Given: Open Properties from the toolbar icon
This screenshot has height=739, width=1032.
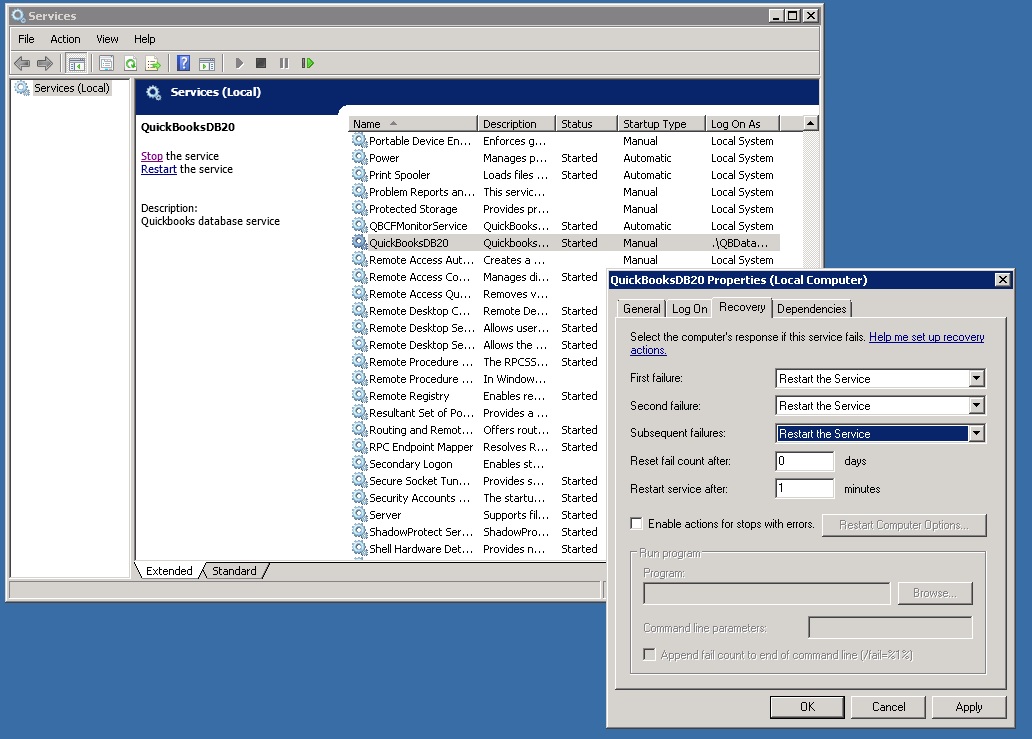Looking at the screenshot, I should coord(106,63).
